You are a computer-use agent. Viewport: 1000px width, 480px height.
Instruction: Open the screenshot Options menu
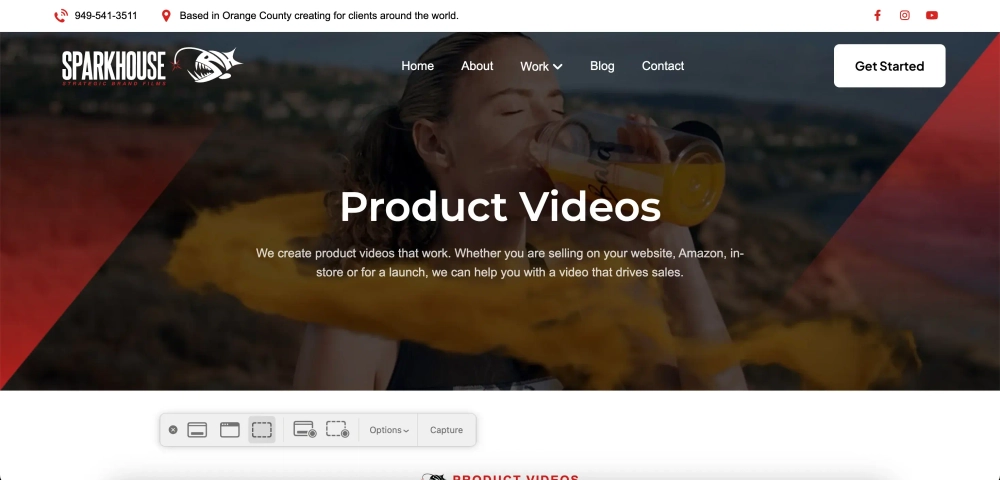point(389,430)
